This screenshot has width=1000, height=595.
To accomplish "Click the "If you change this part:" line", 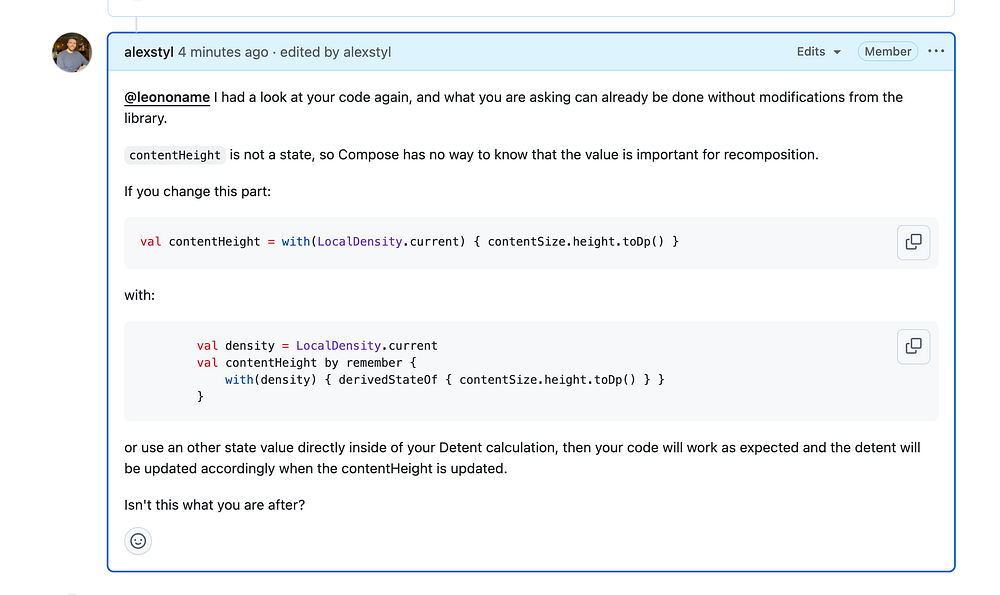I will 197,191.
